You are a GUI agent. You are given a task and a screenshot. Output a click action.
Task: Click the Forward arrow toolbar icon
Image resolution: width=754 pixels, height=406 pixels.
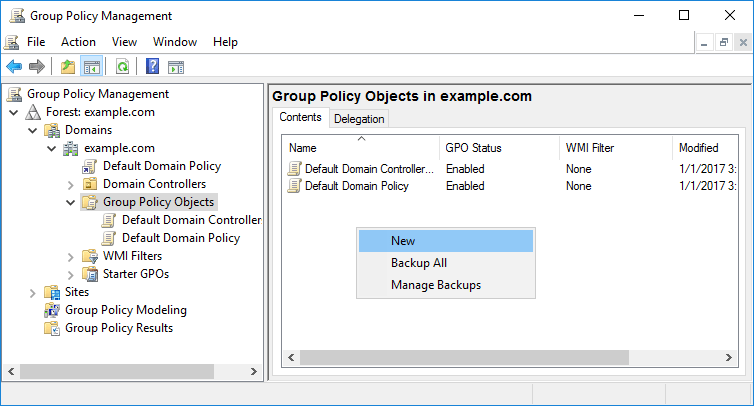click(37, 66)
